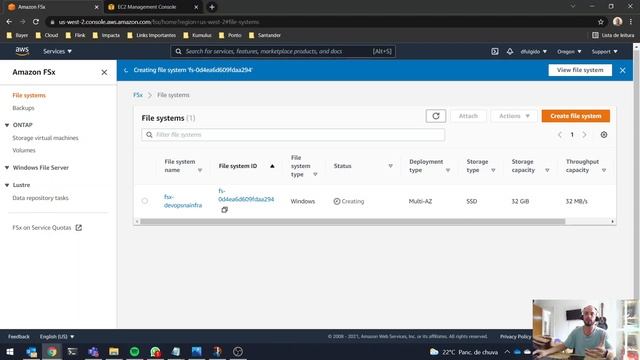Click the browser back arrow
Screen dimensions: 640x360
[9, 22]
